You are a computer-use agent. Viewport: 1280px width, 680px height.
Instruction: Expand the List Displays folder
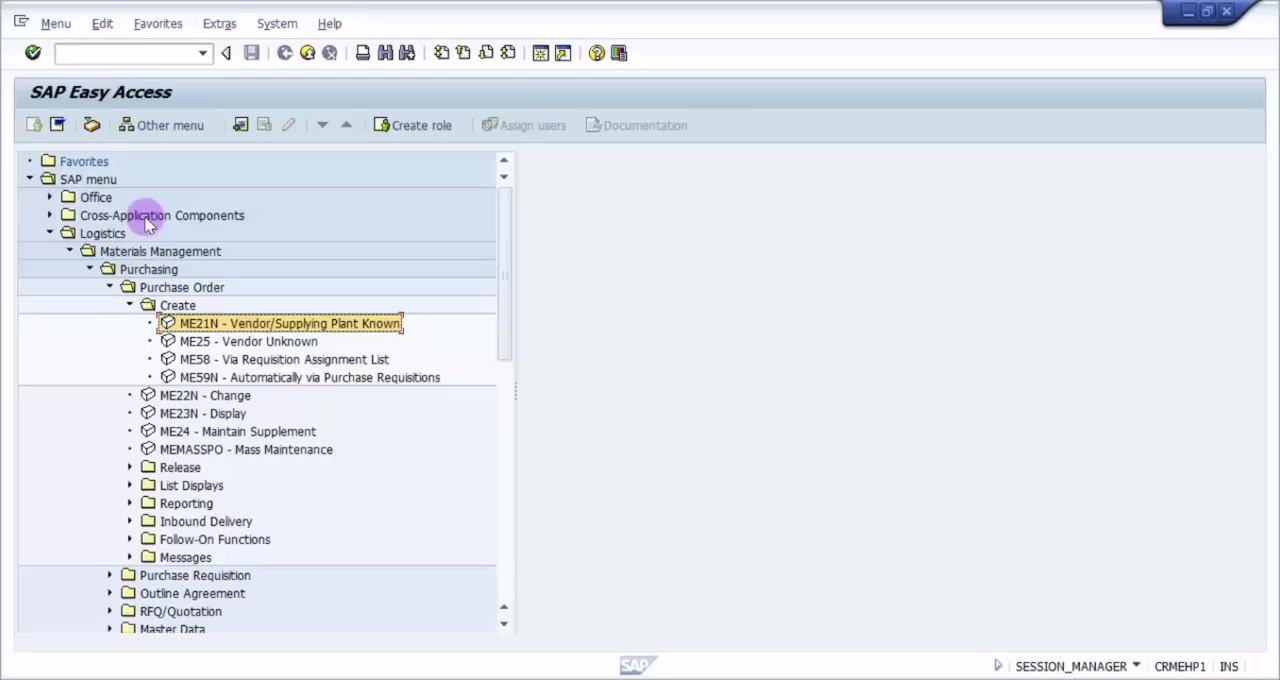tap(130, 485)
